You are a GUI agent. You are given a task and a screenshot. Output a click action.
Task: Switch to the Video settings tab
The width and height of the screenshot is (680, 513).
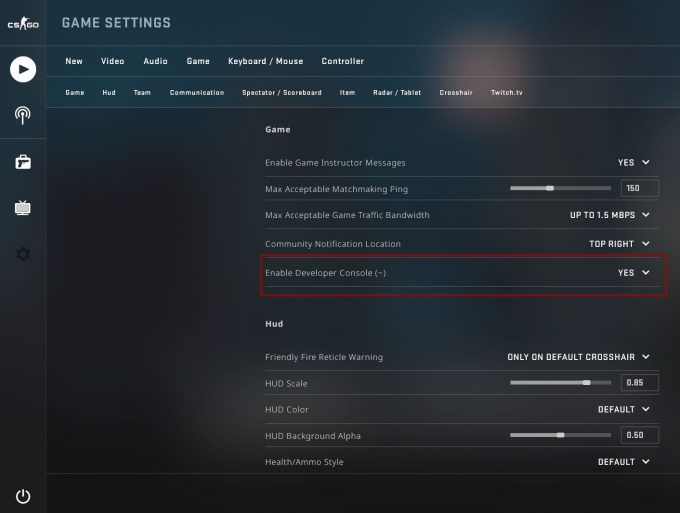[x=113, y=61]
